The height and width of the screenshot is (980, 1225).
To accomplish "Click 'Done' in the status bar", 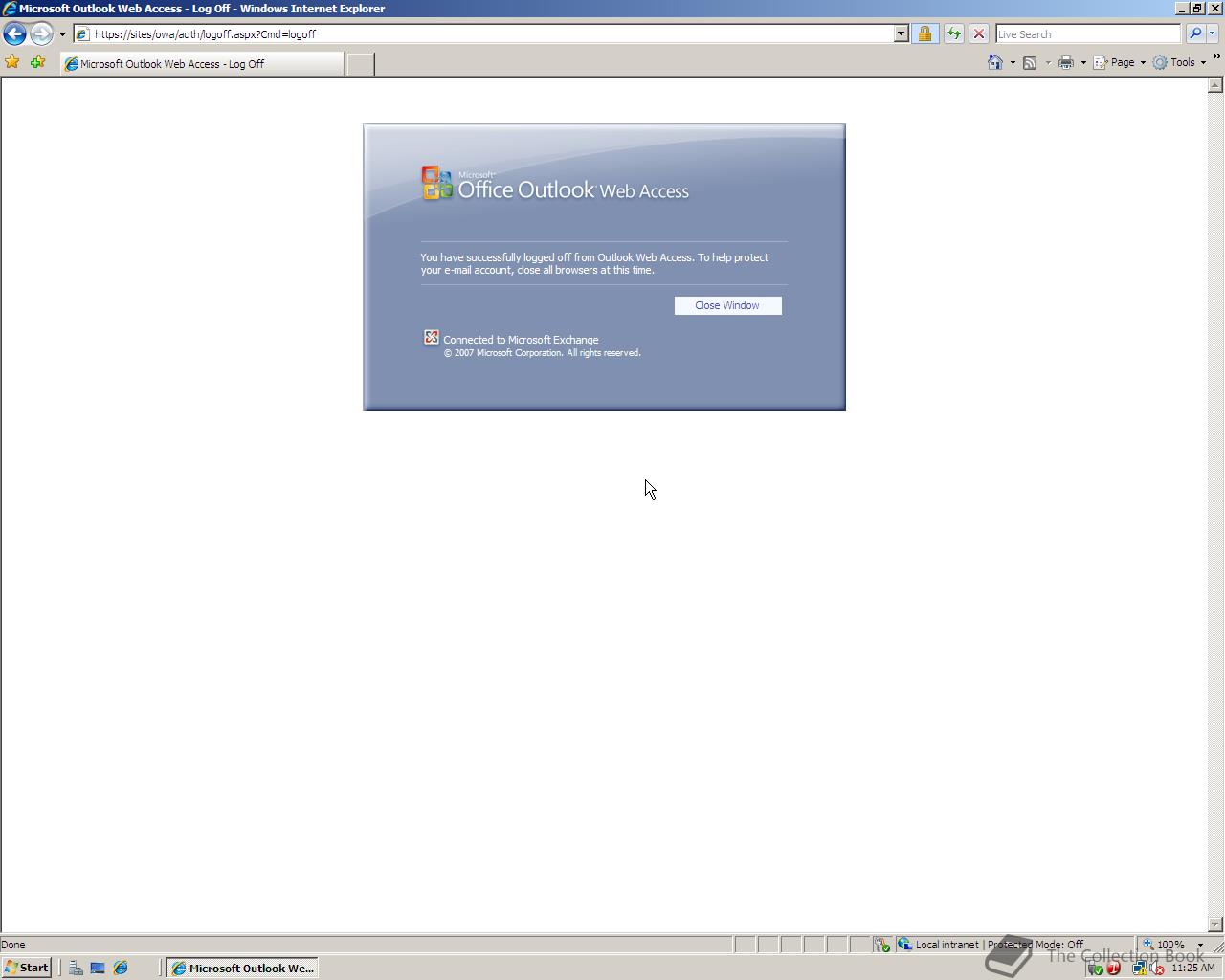I will [13, 945].
